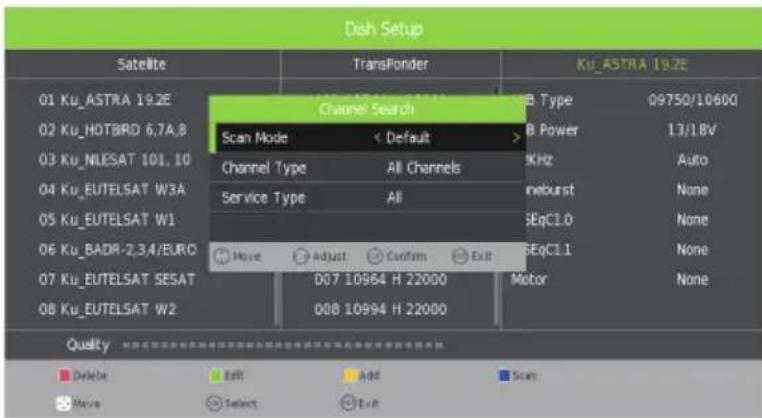The width and height of the screenshot is (762, 418).
Task: Click the 22KHz Auto value
Action: (693, 160)
